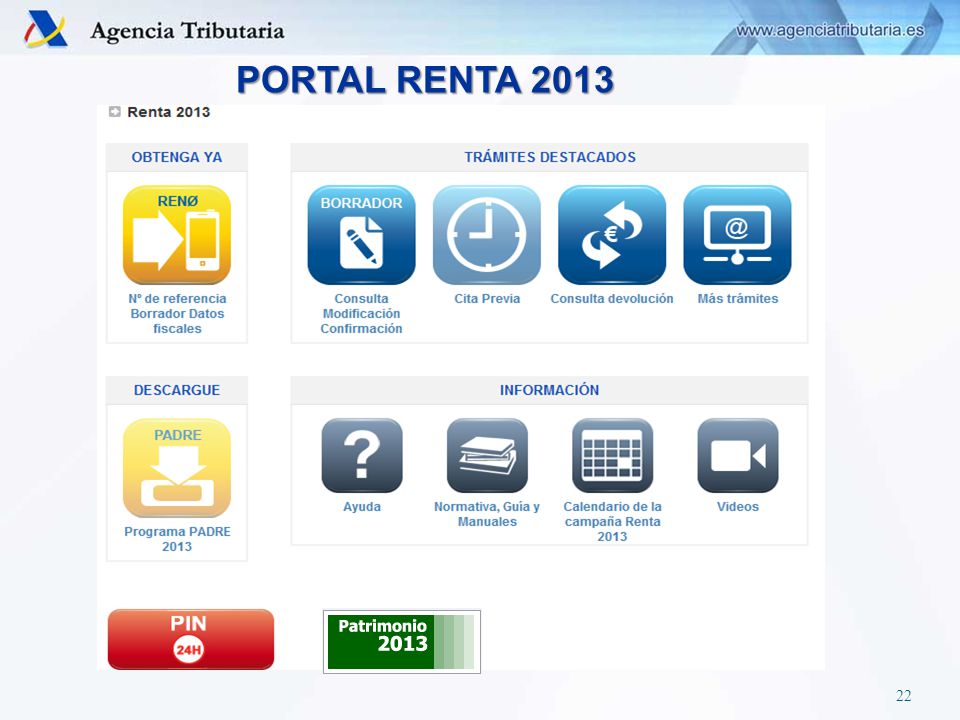Visit www.agenciatributaria.es address

(x=830, y=30)
